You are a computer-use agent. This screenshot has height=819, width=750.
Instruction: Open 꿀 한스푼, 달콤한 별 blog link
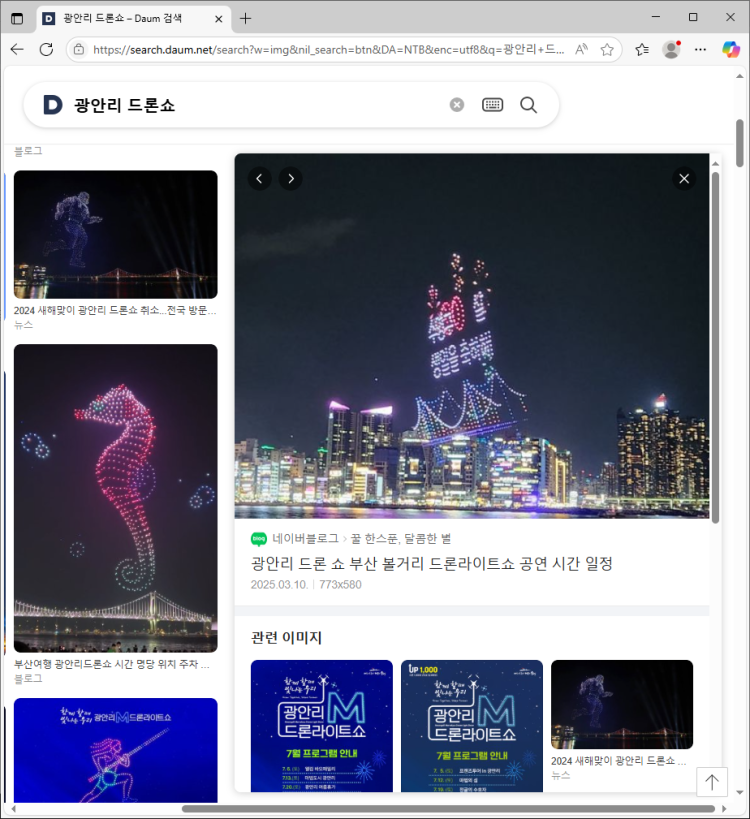click(401, 539)
